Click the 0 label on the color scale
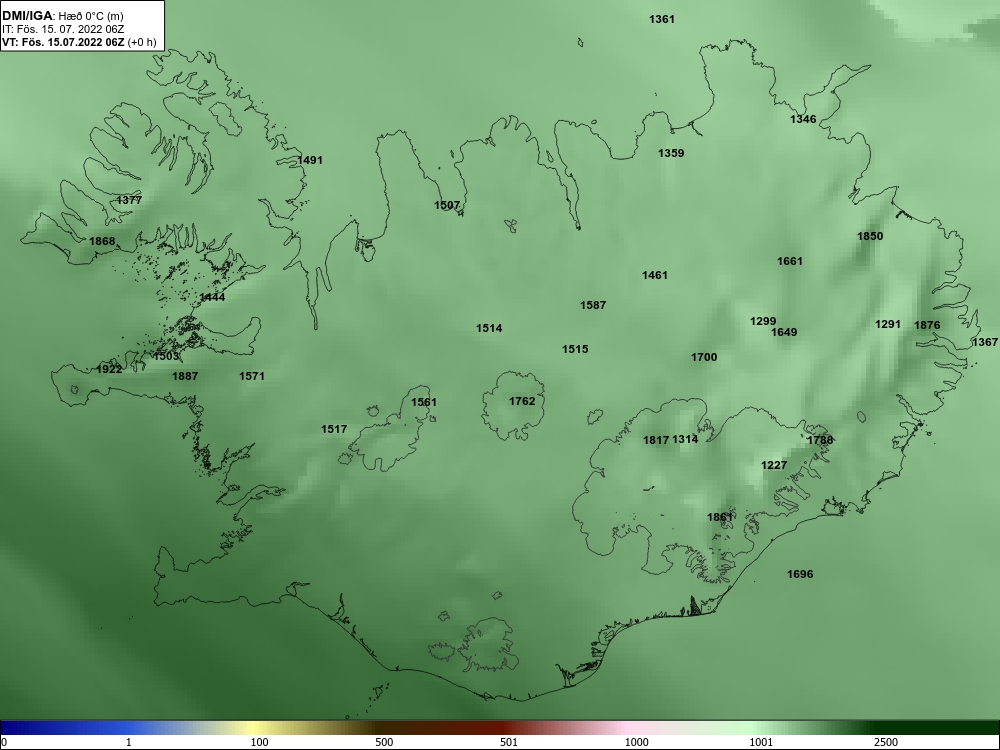This screenshot has height=750, width=1000. (4, 742)
